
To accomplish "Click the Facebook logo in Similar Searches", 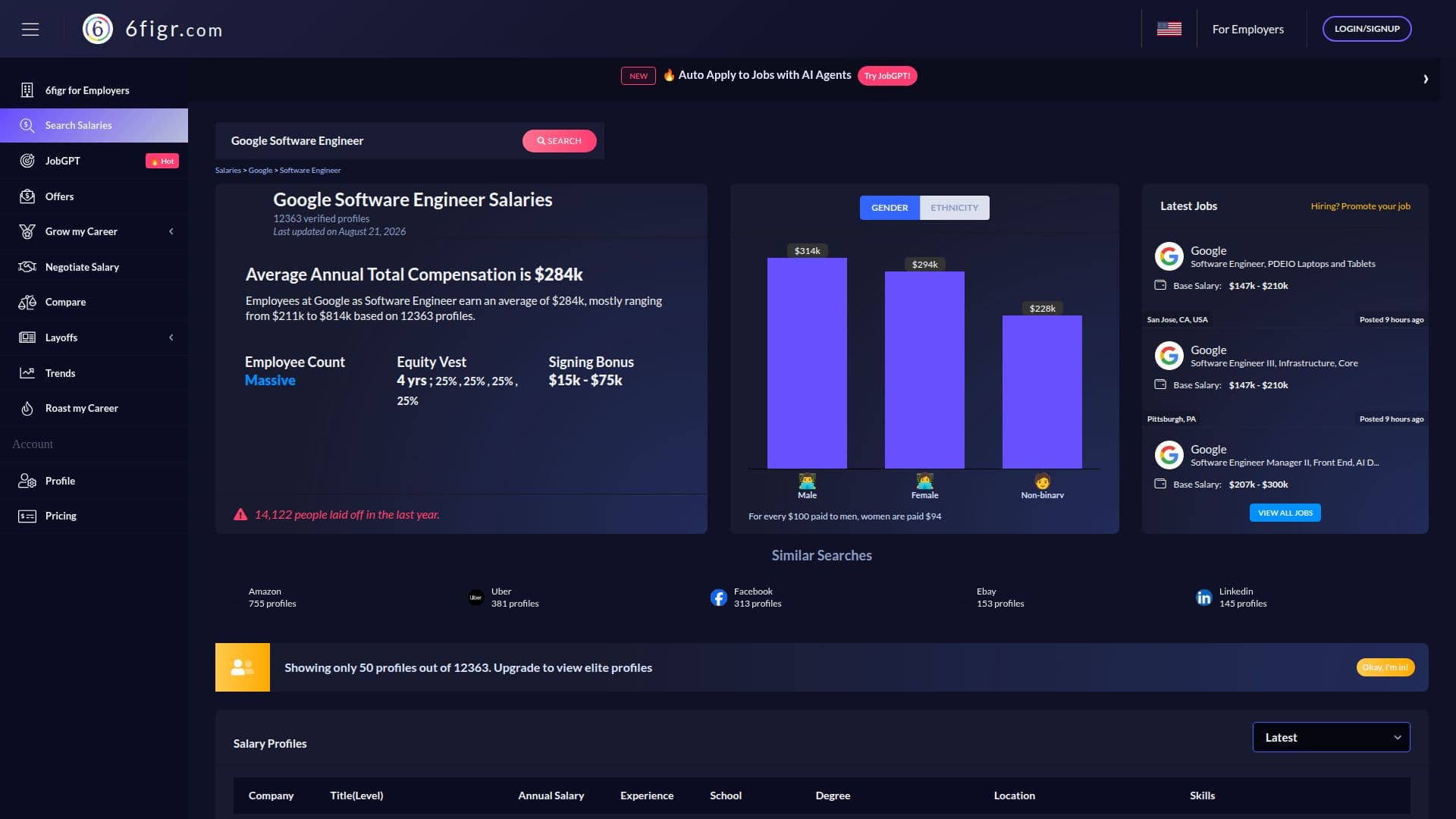I will [718, 598].
